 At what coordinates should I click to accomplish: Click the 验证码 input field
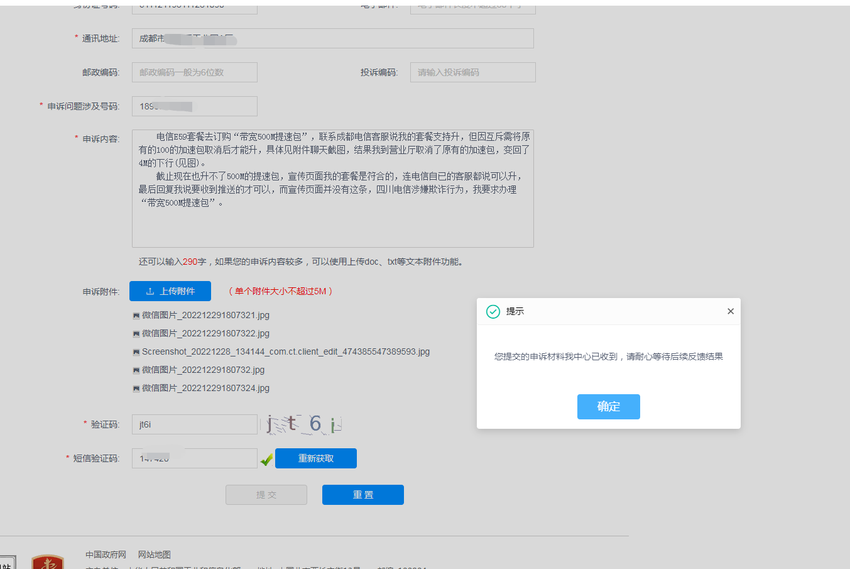(x=195, y=424)
